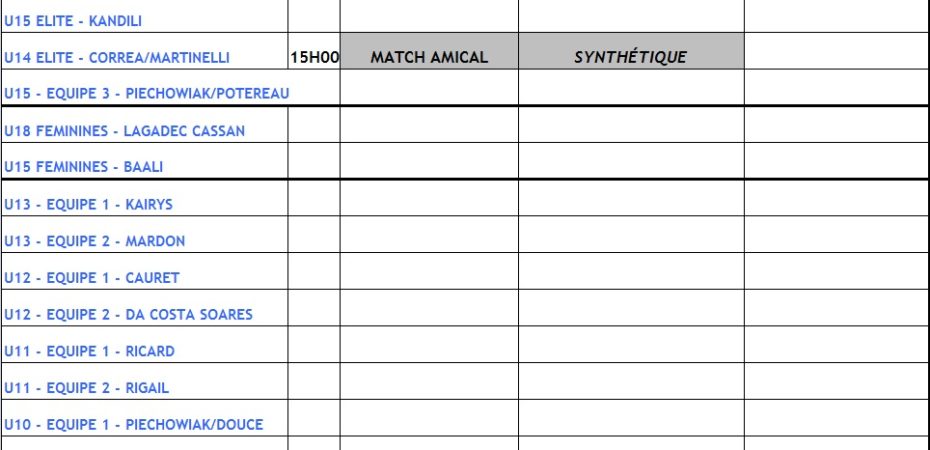
Task: Open U15 - EQUIPE 3 - PIECHOWIAK/POTEREAU entry
Action: pos(146,93)
